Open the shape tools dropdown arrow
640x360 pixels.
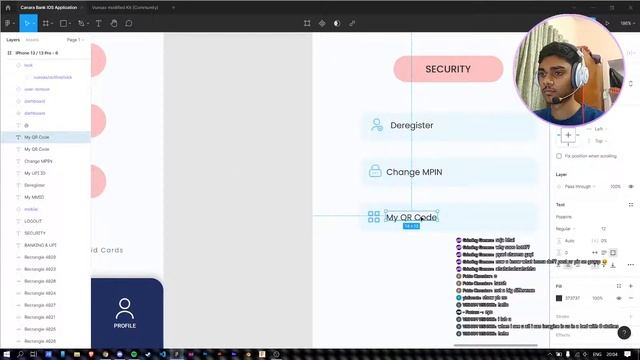click(70, 23)
